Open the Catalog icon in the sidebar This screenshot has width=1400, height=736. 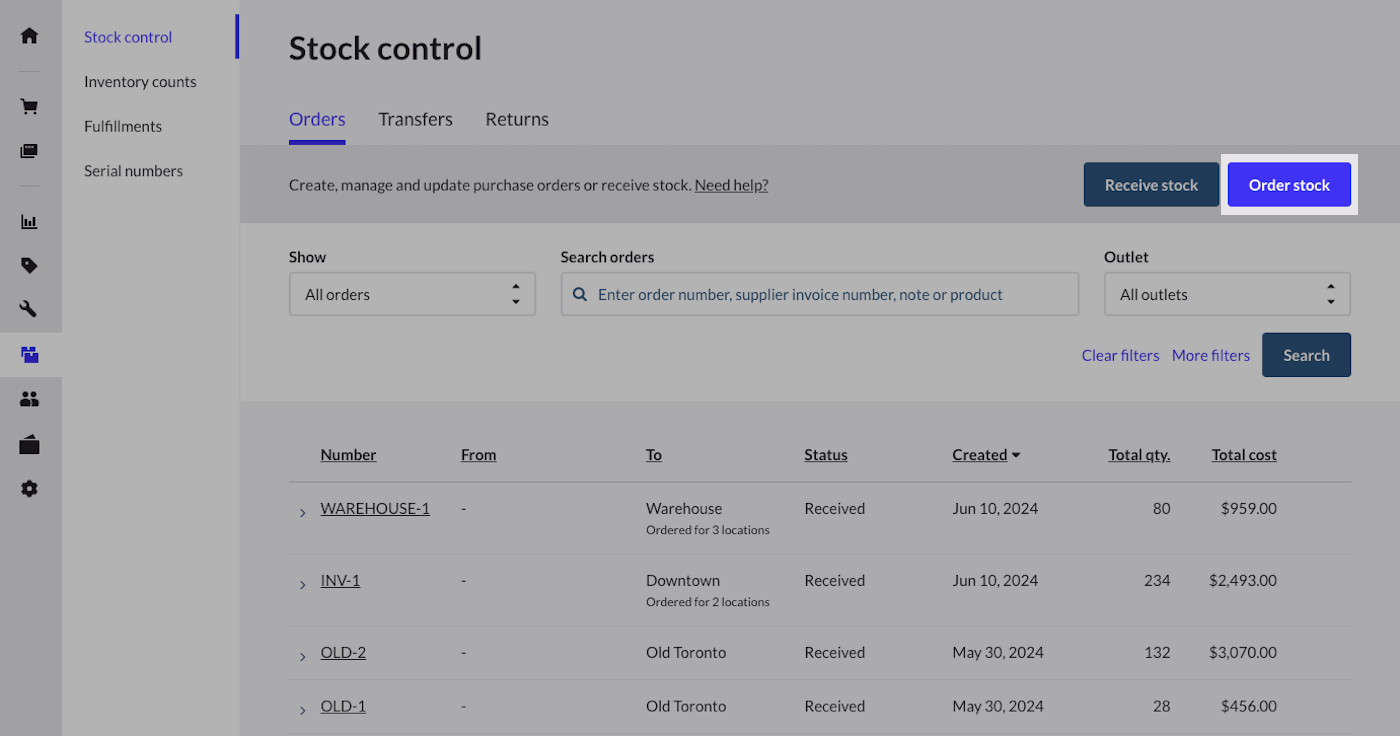tap(29, 150)
